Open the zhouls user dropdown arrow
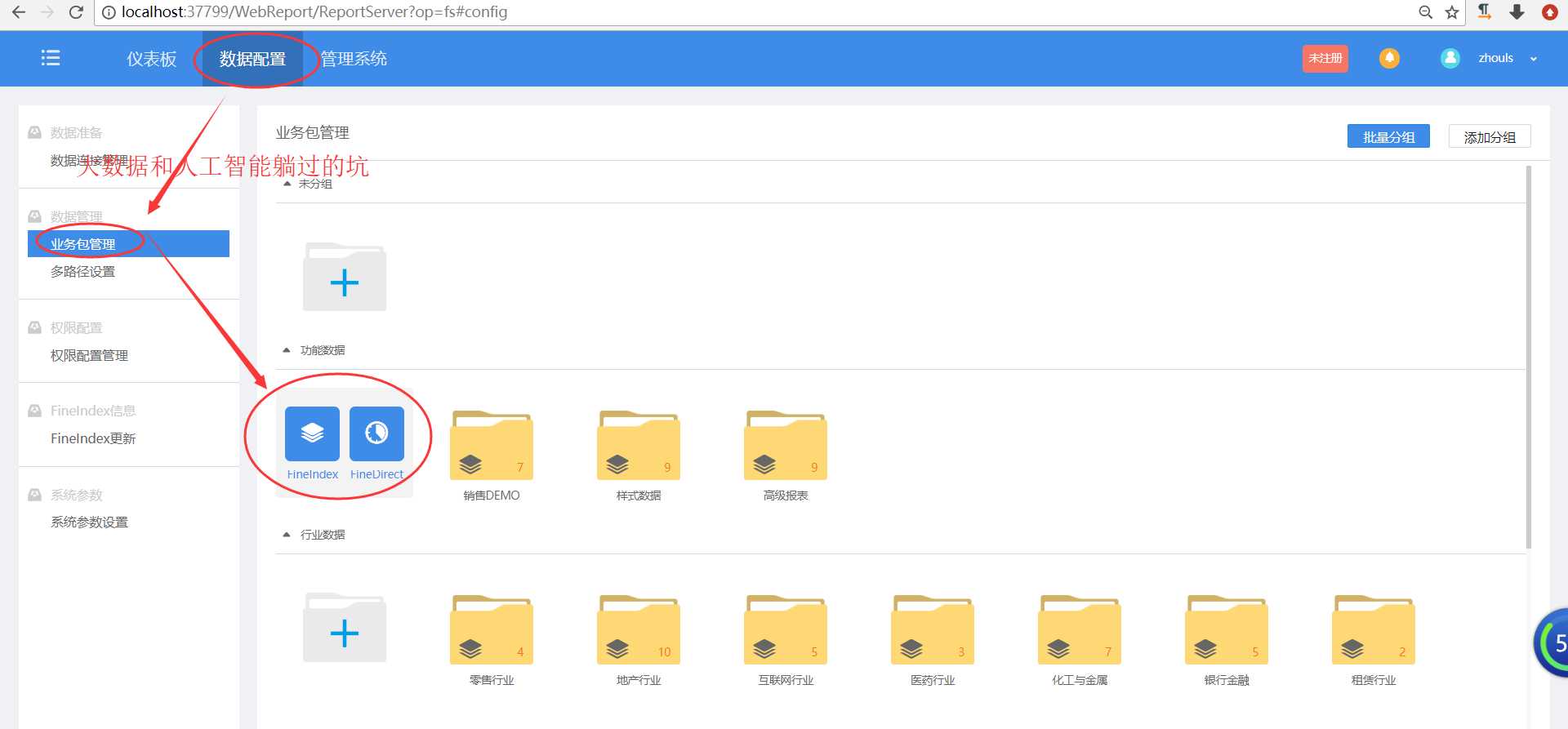1568x729 pixels. [1534, 59]
